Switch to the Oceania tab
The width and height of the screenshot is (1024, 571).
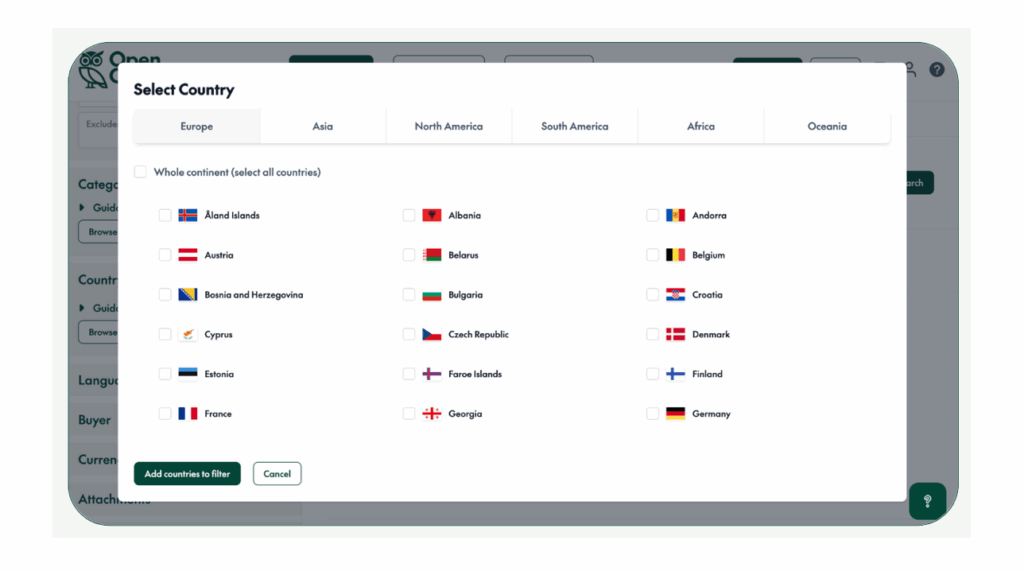tap(827, 127)
